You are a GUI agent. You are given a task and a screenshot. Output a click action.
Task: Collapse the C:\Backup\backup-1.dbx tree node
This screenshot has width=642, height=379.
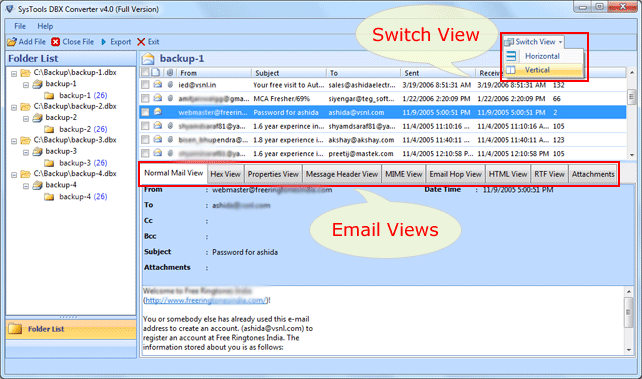(x=14, y=74)
